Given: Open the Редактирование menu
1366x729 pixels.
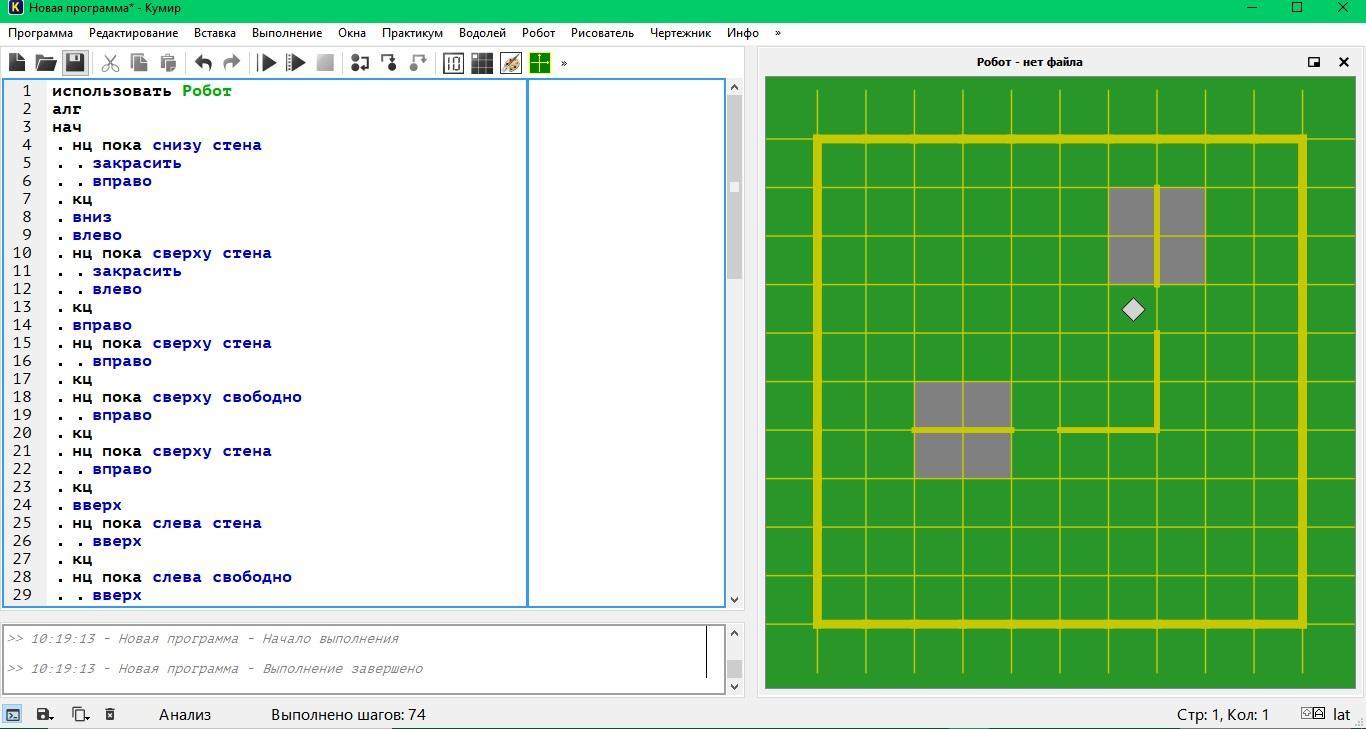Looking at the screenshot, I should tap(133, 33).
